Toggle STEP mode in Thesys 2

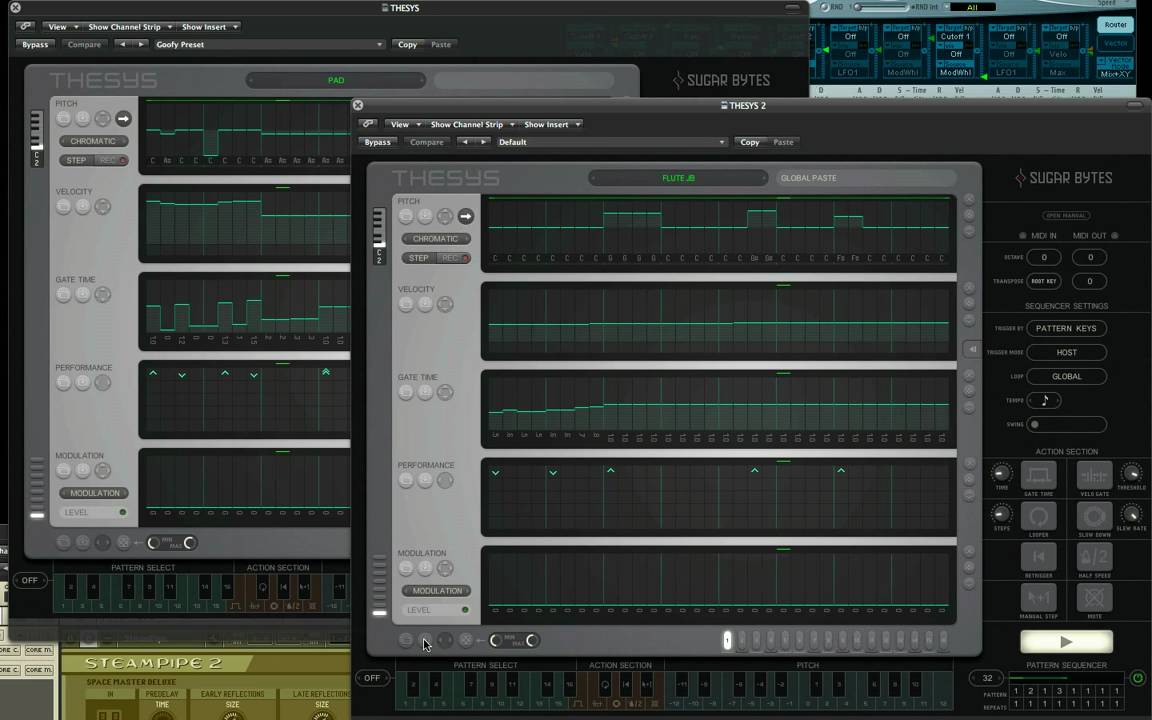419,258
